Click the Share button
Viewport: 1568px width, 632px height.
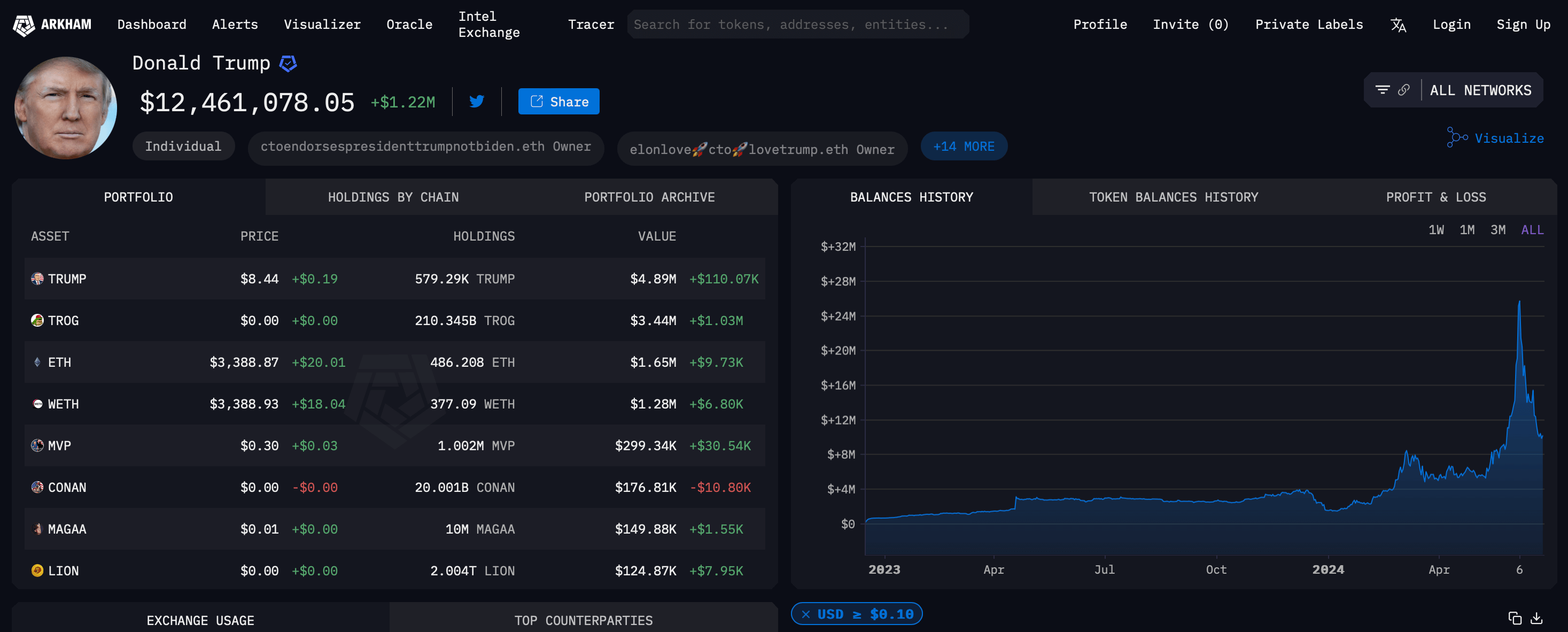pyautogui.click(x=559, y=102)
